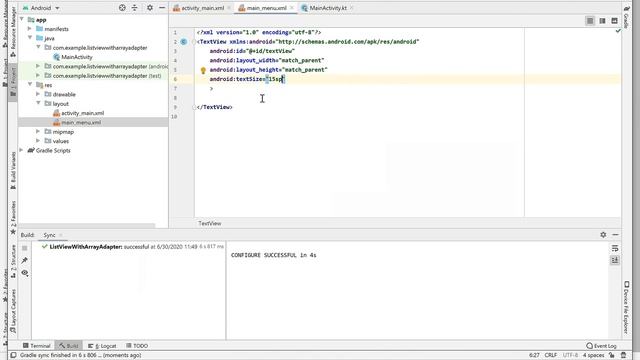
Task: Switch editor to Split view mode
Action: click(602, 21)
